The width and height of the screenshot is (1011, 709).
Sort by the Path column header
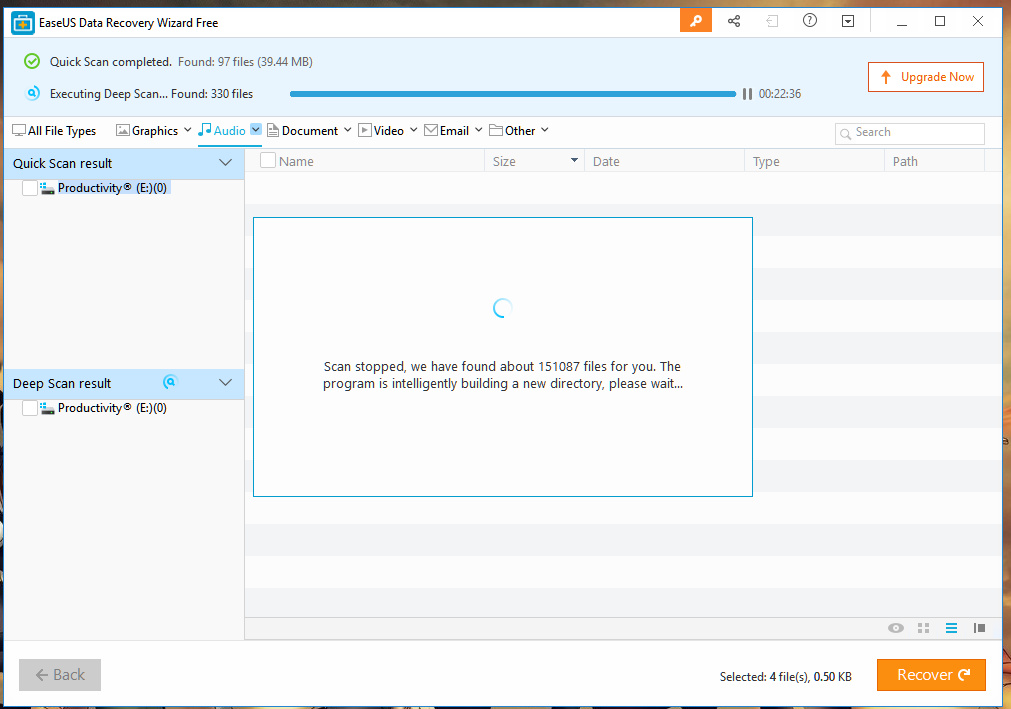click(905, 161)
